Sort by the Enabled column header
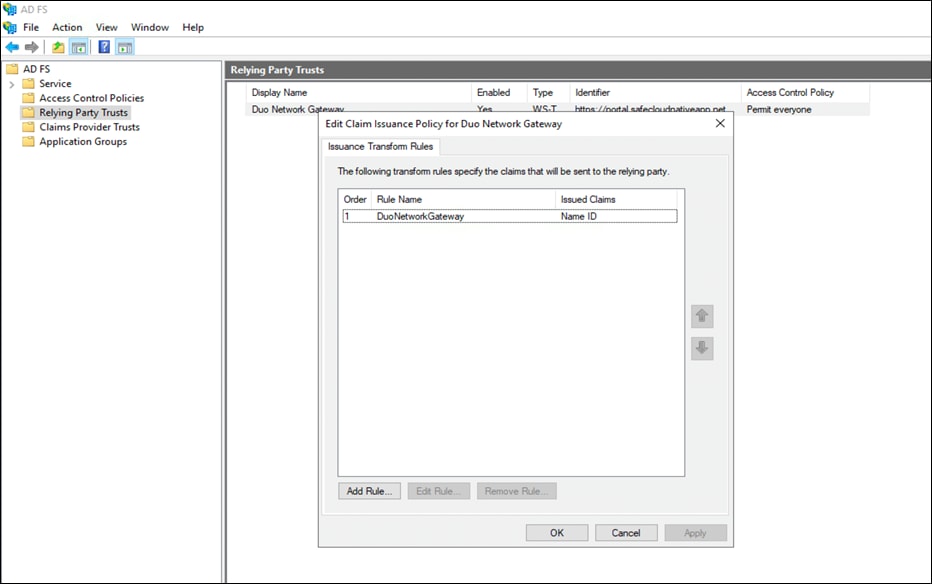The width and height of the screenshot is (932, 584). tap(499, 93)
